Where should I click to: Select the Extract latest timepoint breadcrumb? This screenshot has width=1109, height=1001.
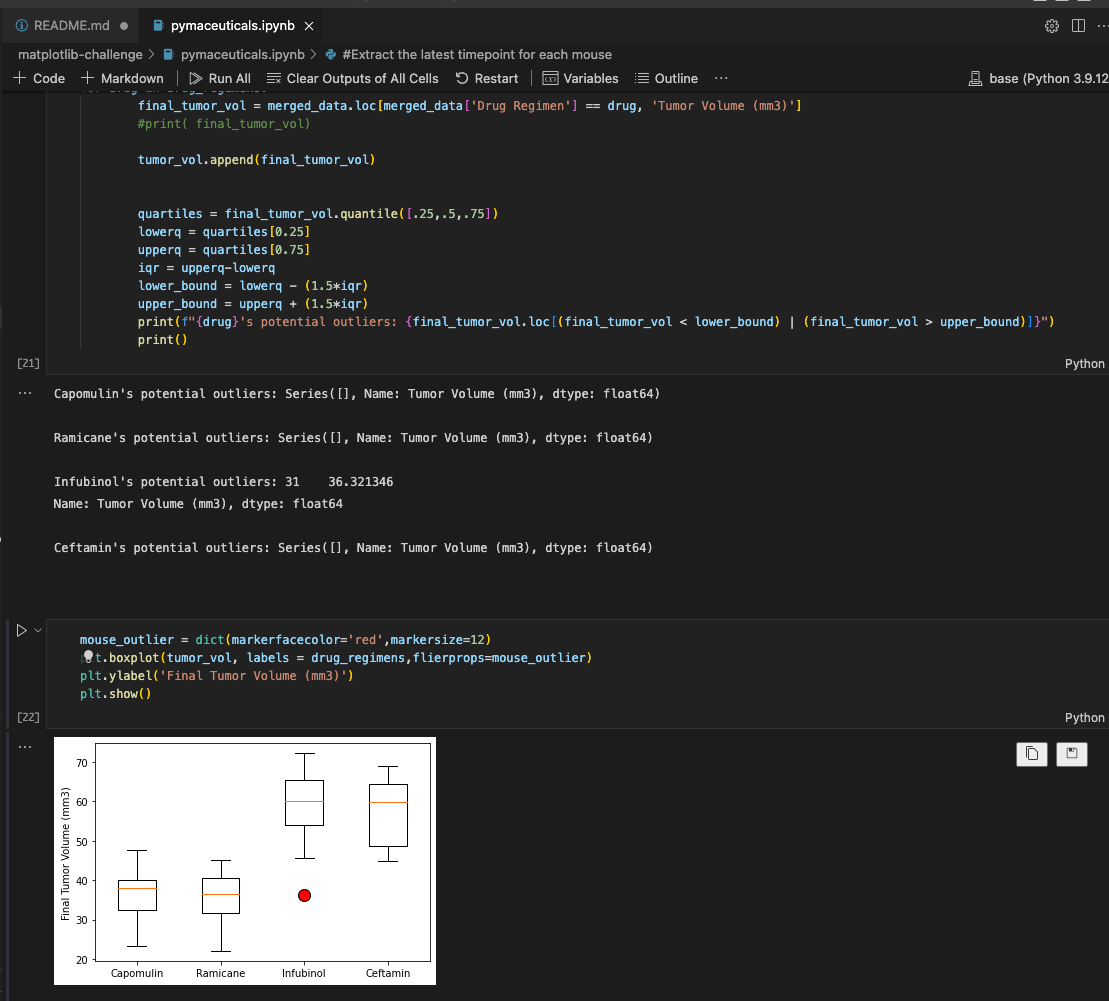point(476,54)
